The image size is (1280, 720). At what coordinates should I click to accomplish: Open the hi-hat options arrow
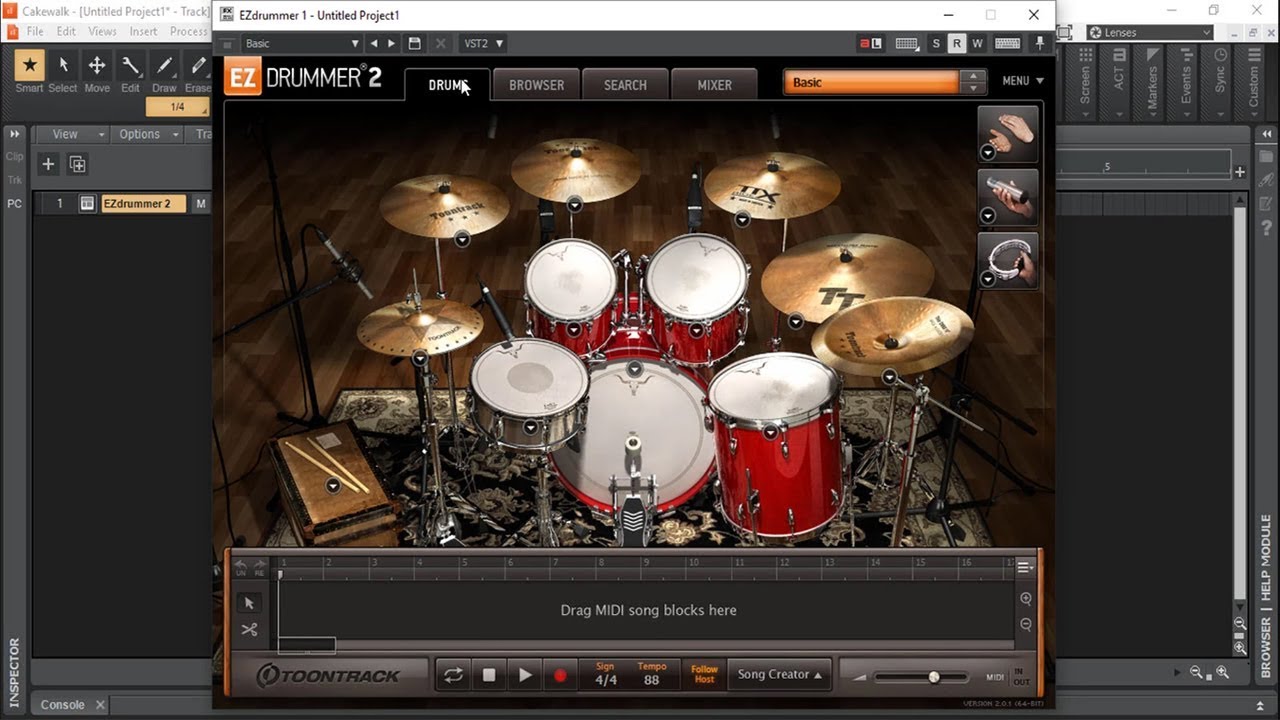(420, 357)
